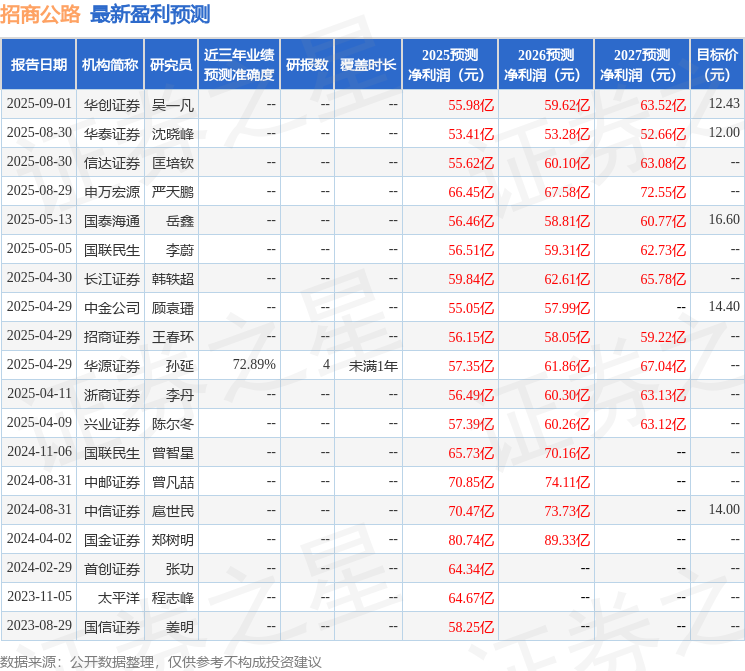The width and height of the screenshot is (745, 671).
Task: Click the 首创证券 institution cell
Action: coord(112,568)
